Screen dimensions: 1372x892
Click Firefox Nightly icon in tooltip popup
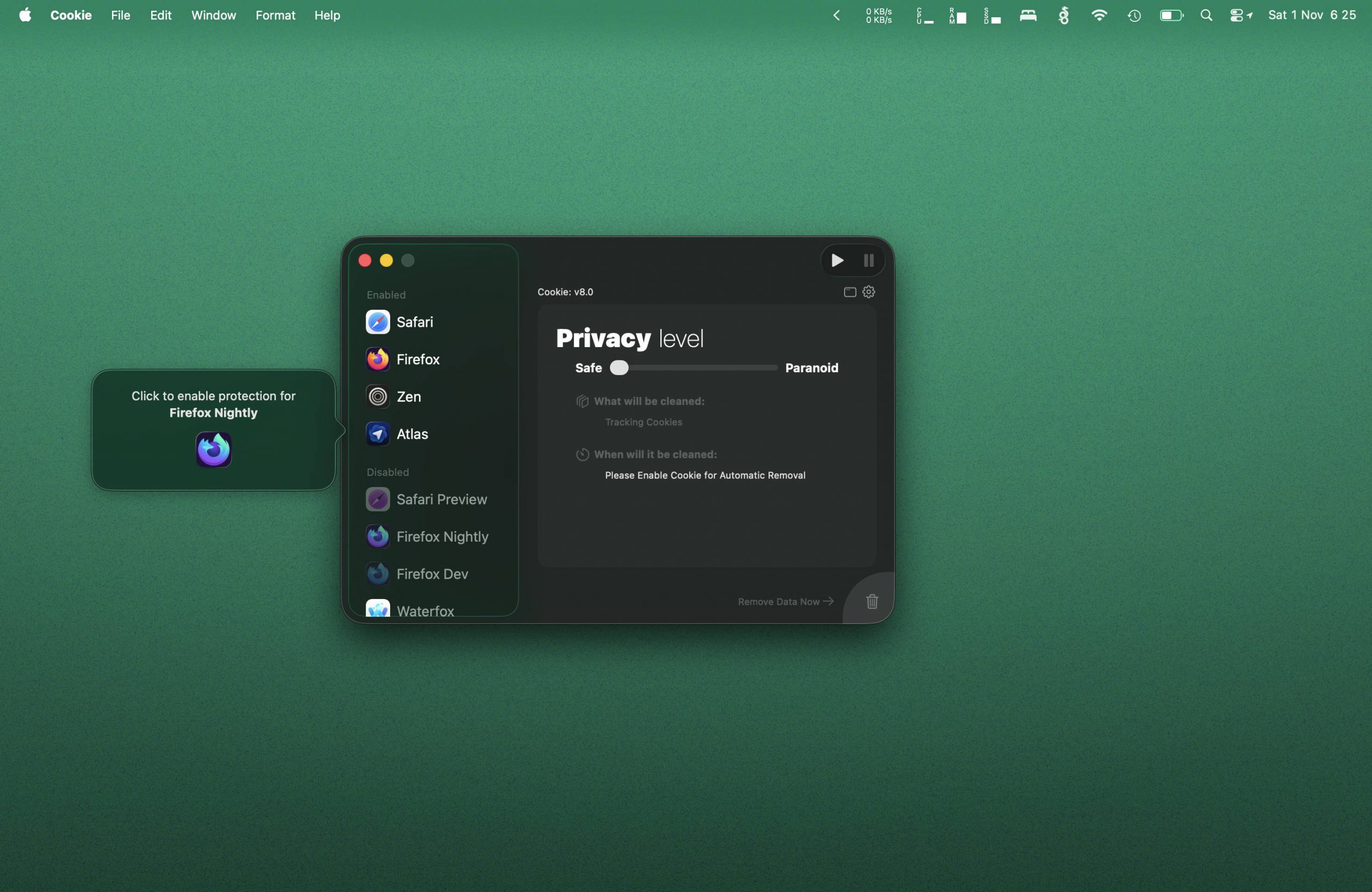[213, 449]
